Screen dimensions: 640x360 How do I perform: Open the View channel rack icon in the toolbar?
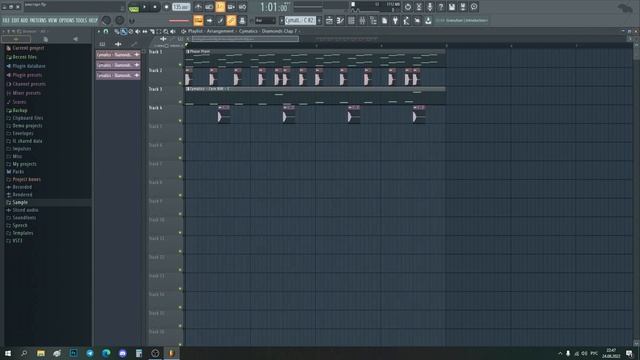[351, 20]
